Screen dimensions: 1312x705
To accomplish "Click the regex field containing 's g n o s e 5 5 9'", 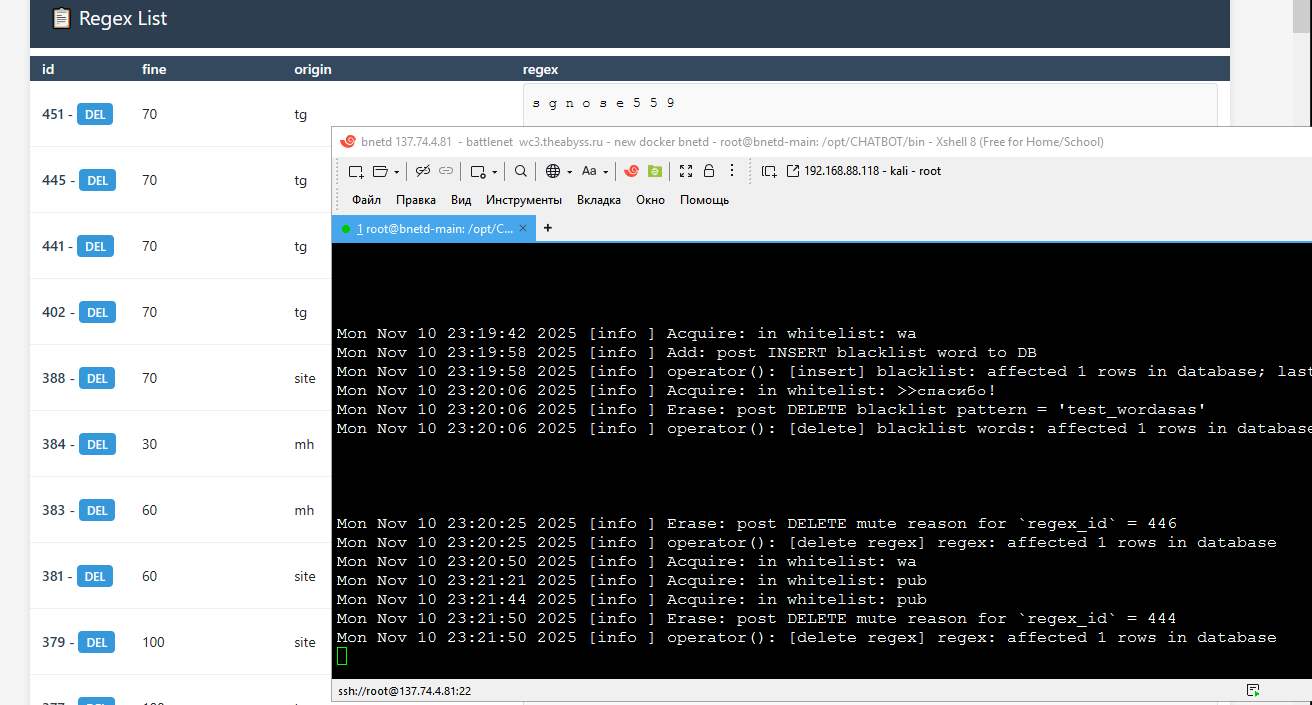I will [870, 105].
